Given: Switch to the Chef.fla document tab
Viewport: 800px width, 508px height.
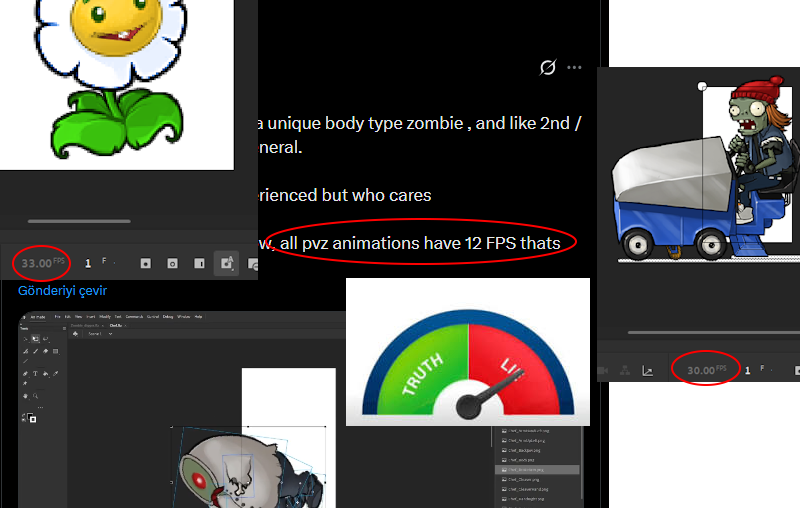Looking at the screenshot, I should (116, 325).
